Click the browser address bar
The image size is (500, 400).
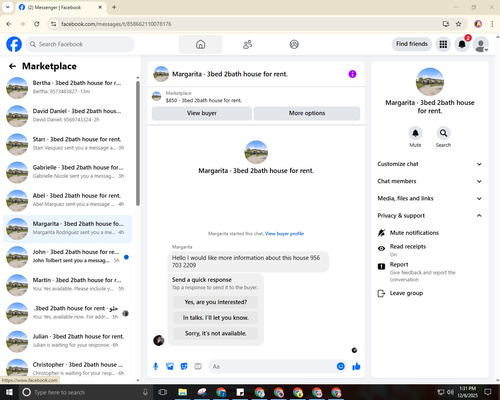(247, 24)
